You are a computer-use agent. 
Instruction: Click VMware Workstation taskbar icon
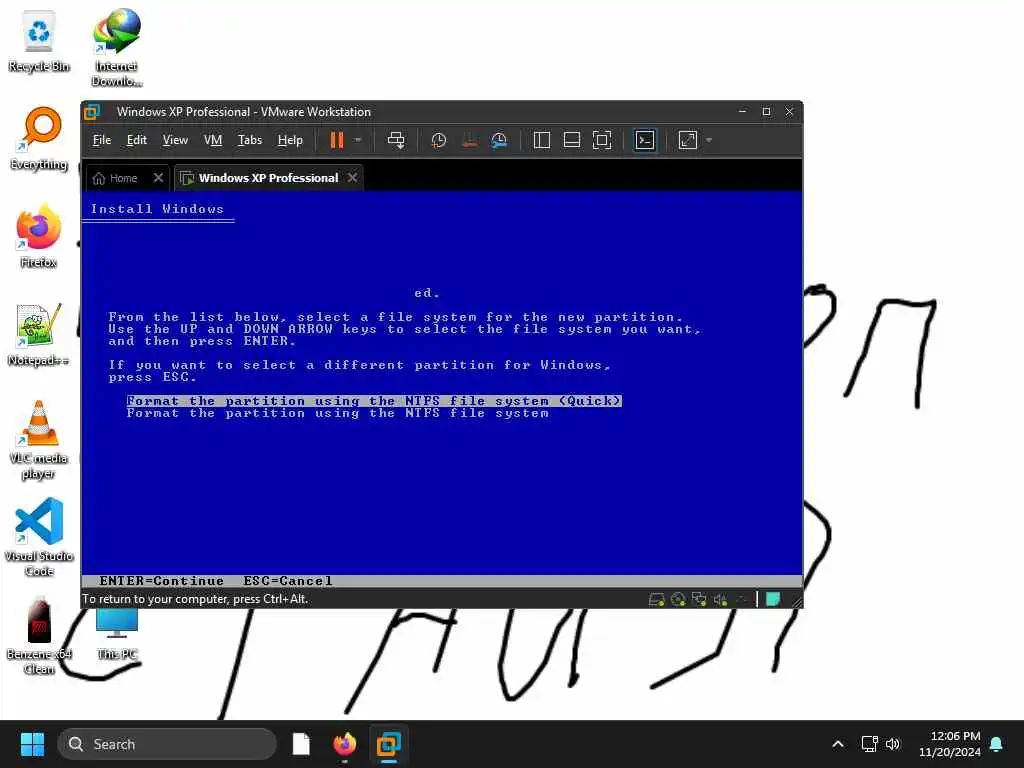coord(389,744)
